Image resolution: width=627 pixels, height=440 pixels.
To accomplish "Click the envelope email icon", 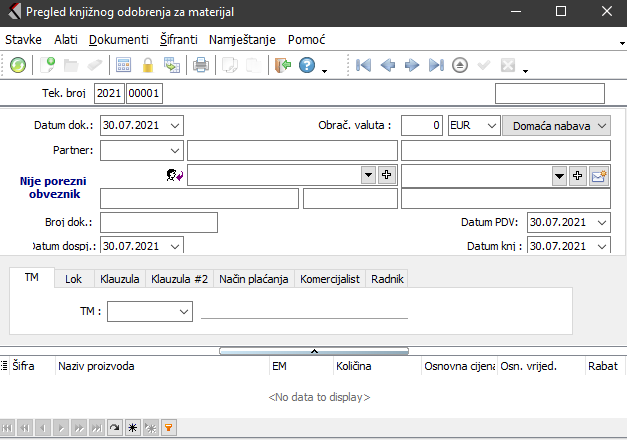I will coord(599,175).
